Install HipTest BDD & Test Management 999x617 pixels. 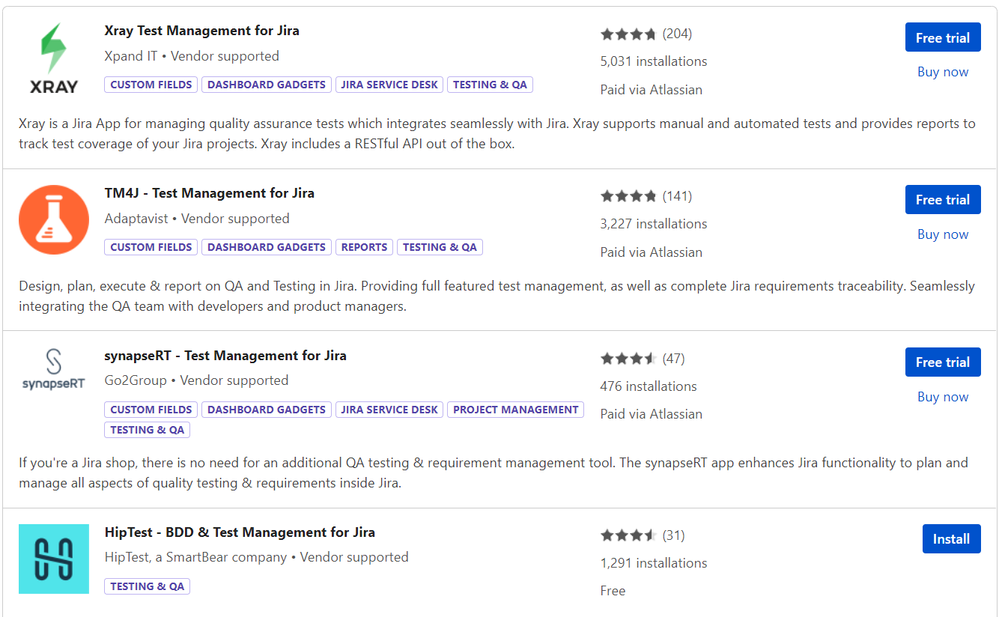click(951, 539)
